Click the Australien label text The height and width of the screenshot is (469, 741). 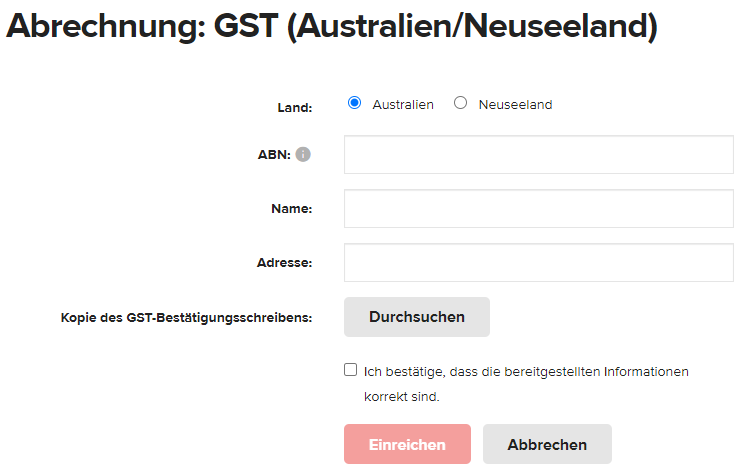(x=403, y=104)
